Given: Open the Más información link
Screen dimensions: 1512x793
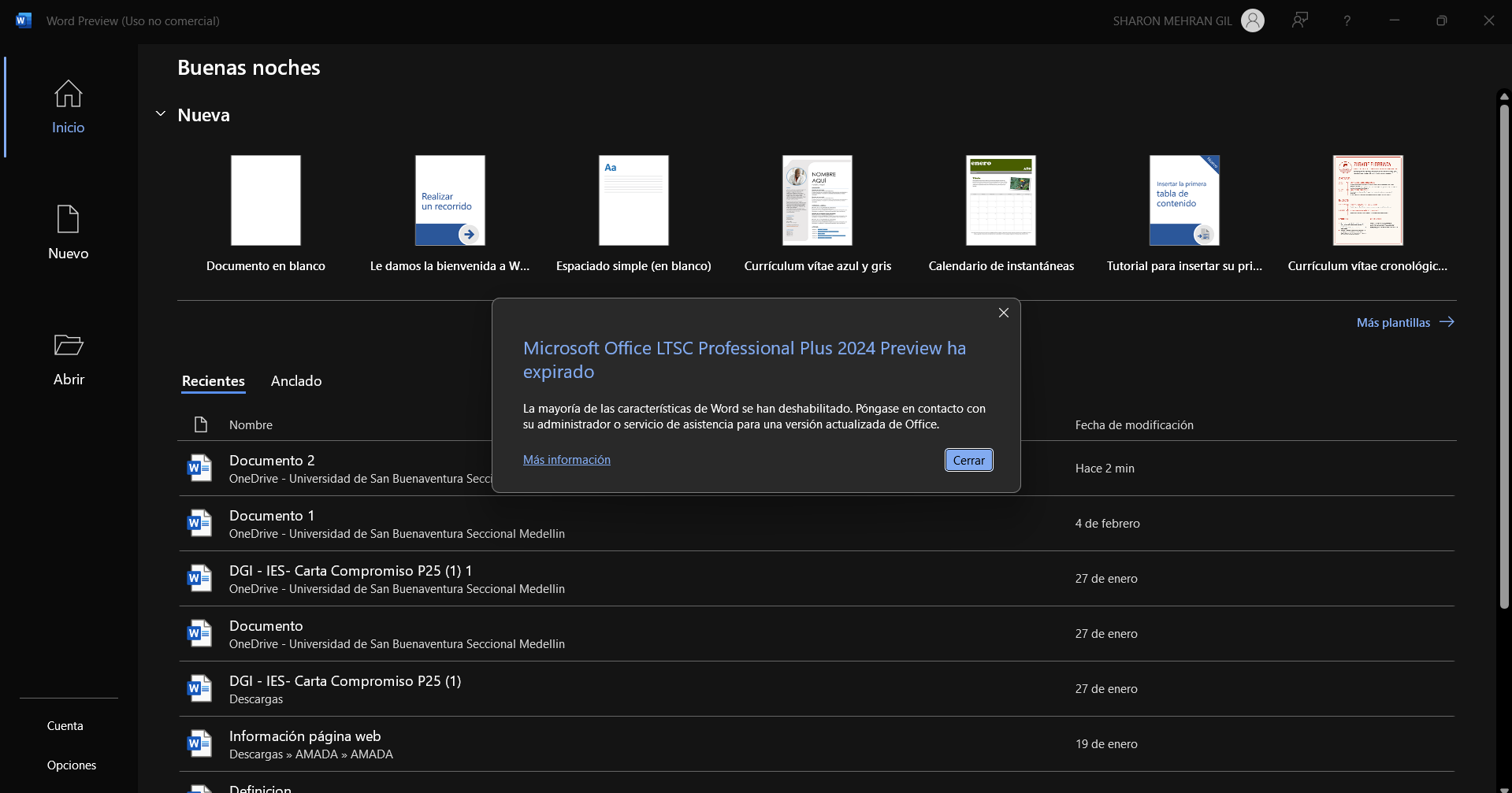Looking at the screenshot, I should (x=567, y=460).
